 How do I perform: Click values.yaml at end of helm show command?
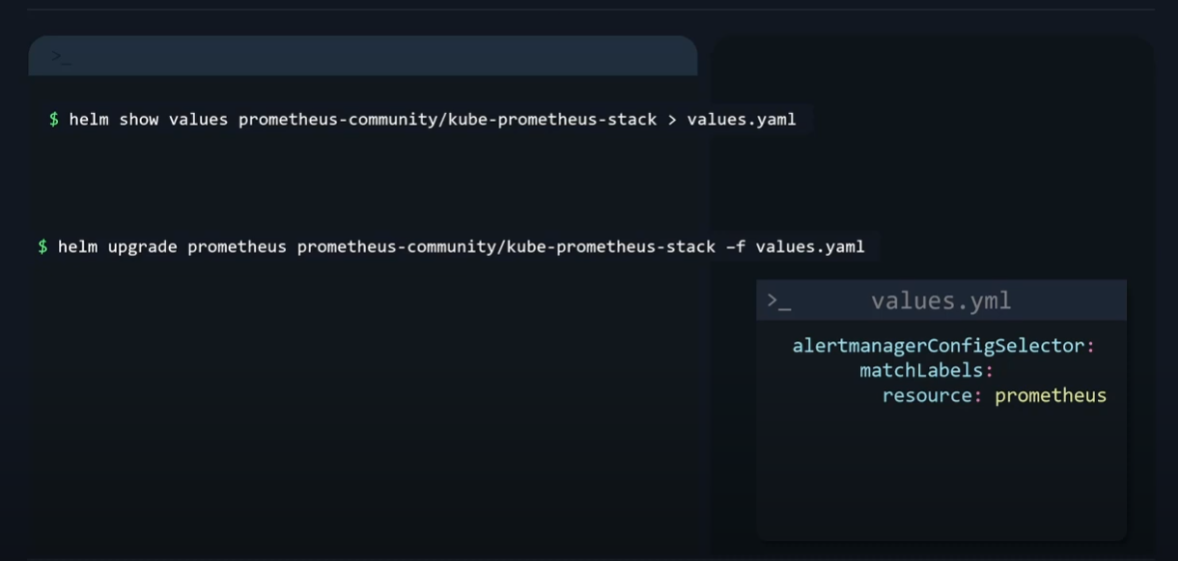pyautogui.click(x=741, y=120)
